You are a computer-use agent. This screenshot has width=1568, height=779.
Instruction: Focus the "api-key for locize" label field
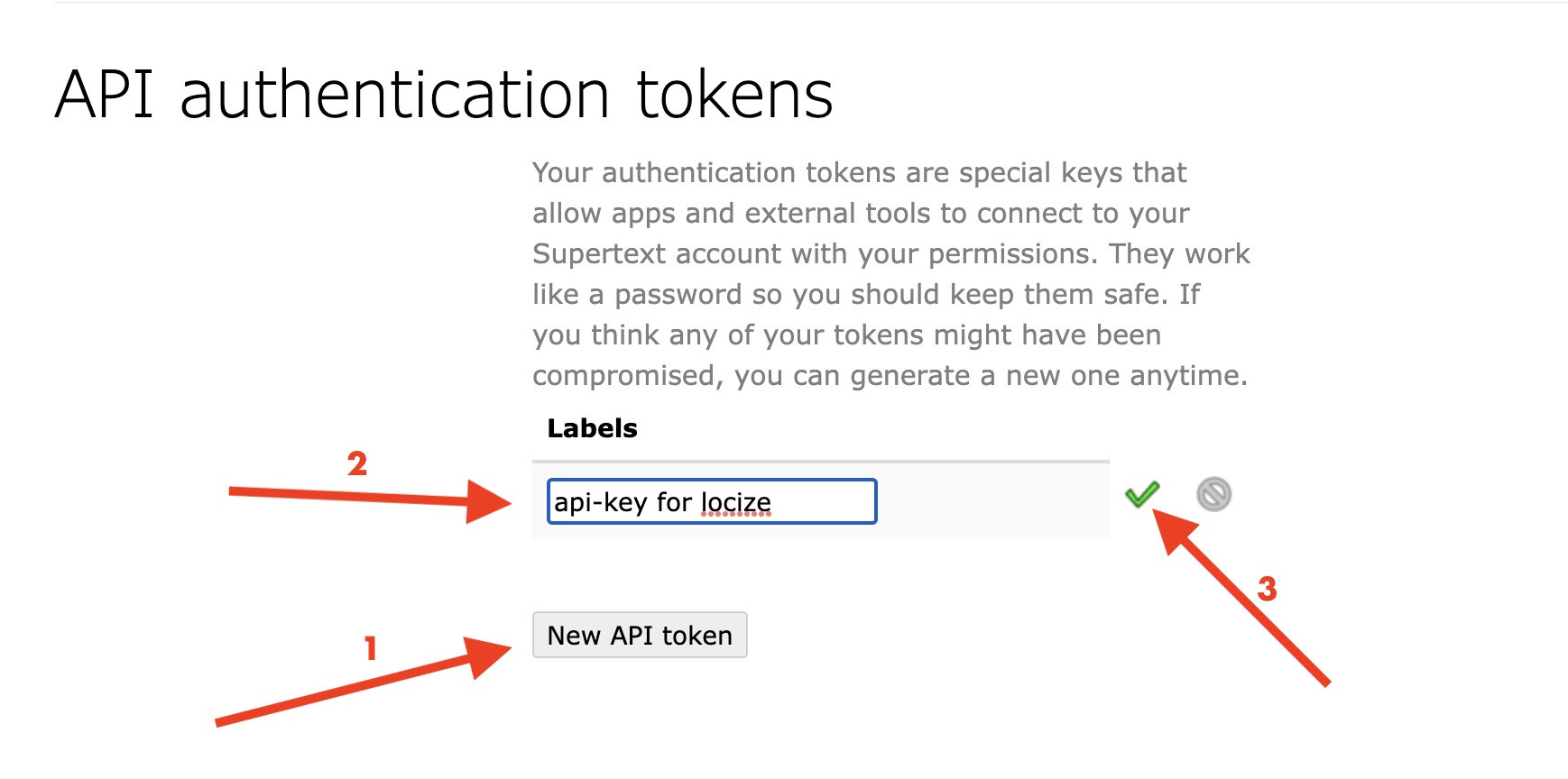click(x=711, y=501)
